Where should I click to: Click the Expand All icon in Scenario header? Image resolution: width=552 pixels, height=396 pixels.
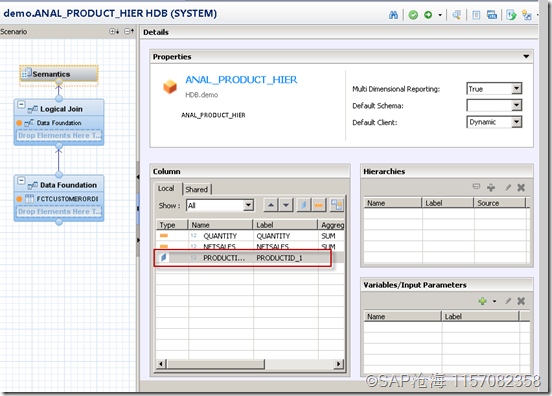coord(114,32)
